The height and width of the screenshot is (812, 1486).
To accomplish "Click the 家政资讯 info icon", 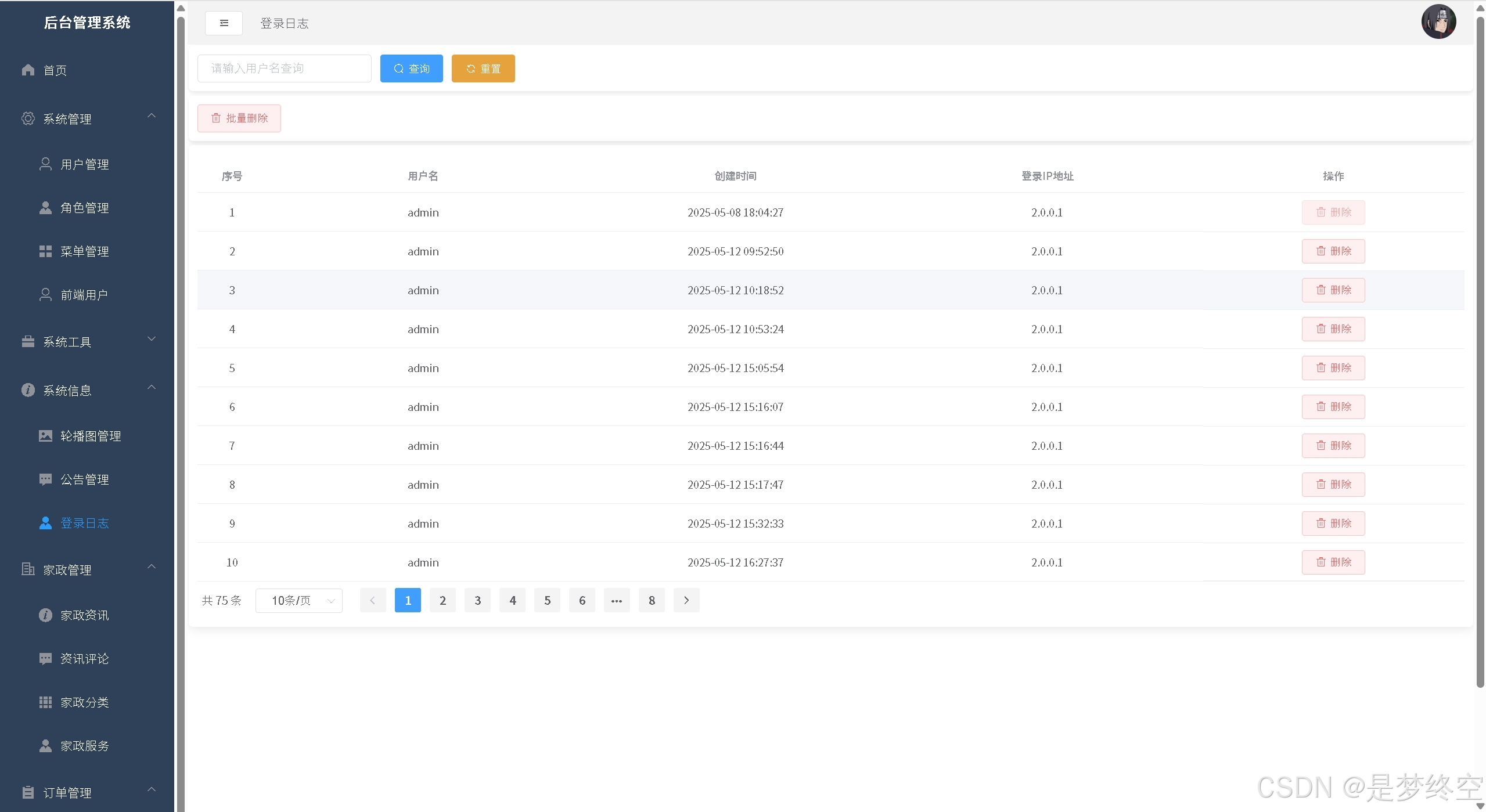I will click(45, 615).
